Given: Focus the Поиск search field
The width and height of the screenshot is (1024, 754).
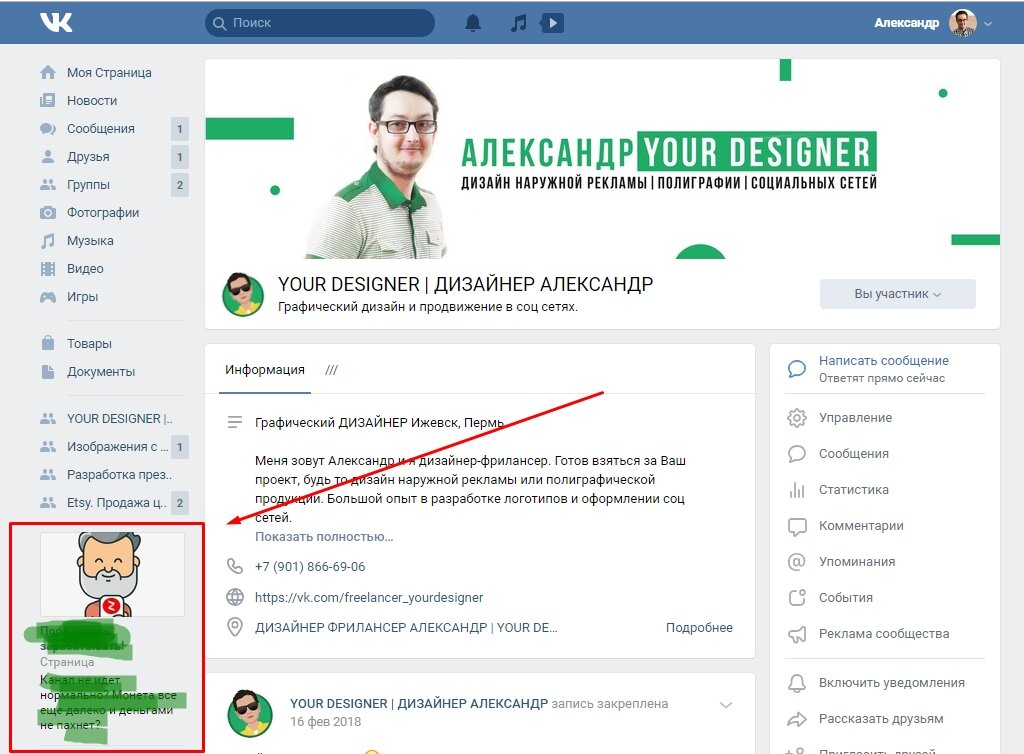Looking at the screenshot, I should pos(319,23).
